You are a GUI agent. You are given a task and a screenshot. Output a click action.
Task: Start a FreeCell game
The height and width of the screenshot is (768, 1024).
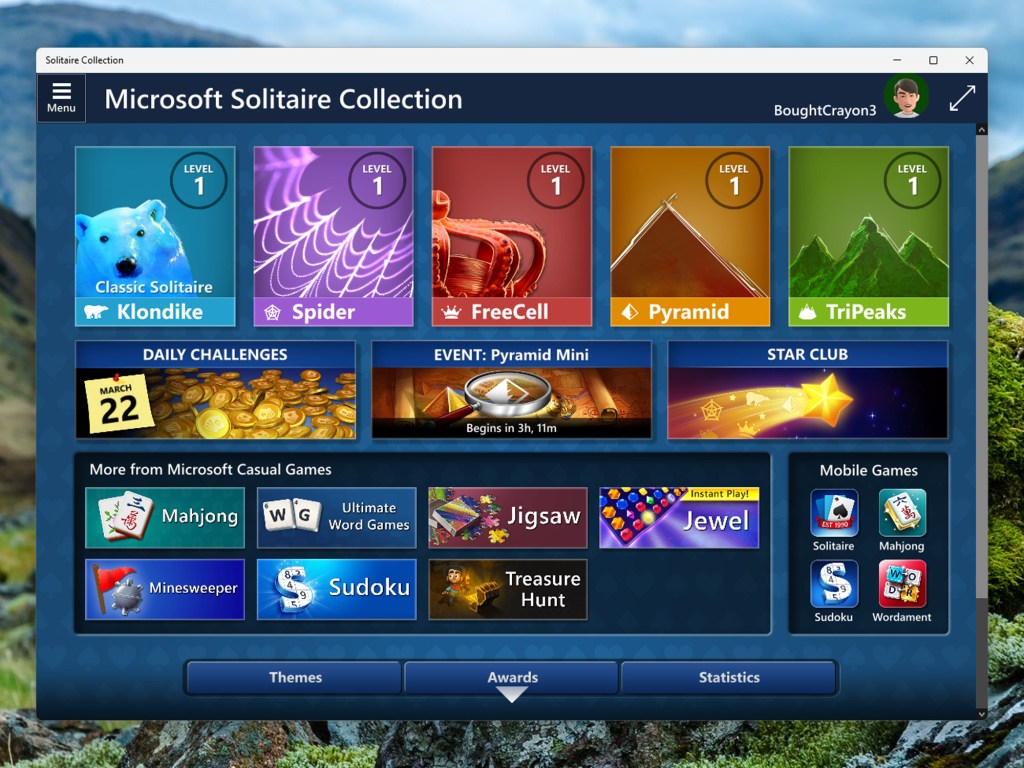(511, 237)
